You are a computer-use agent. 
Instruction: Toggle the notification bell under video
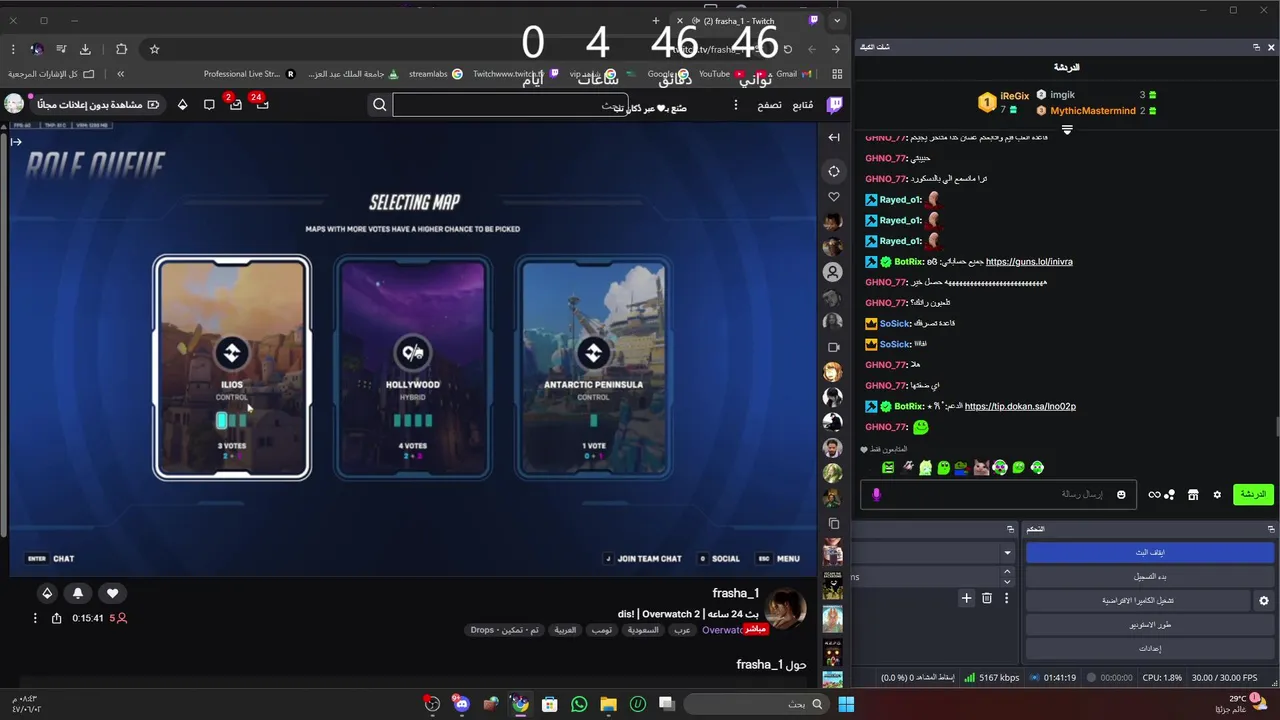point(78,593)
